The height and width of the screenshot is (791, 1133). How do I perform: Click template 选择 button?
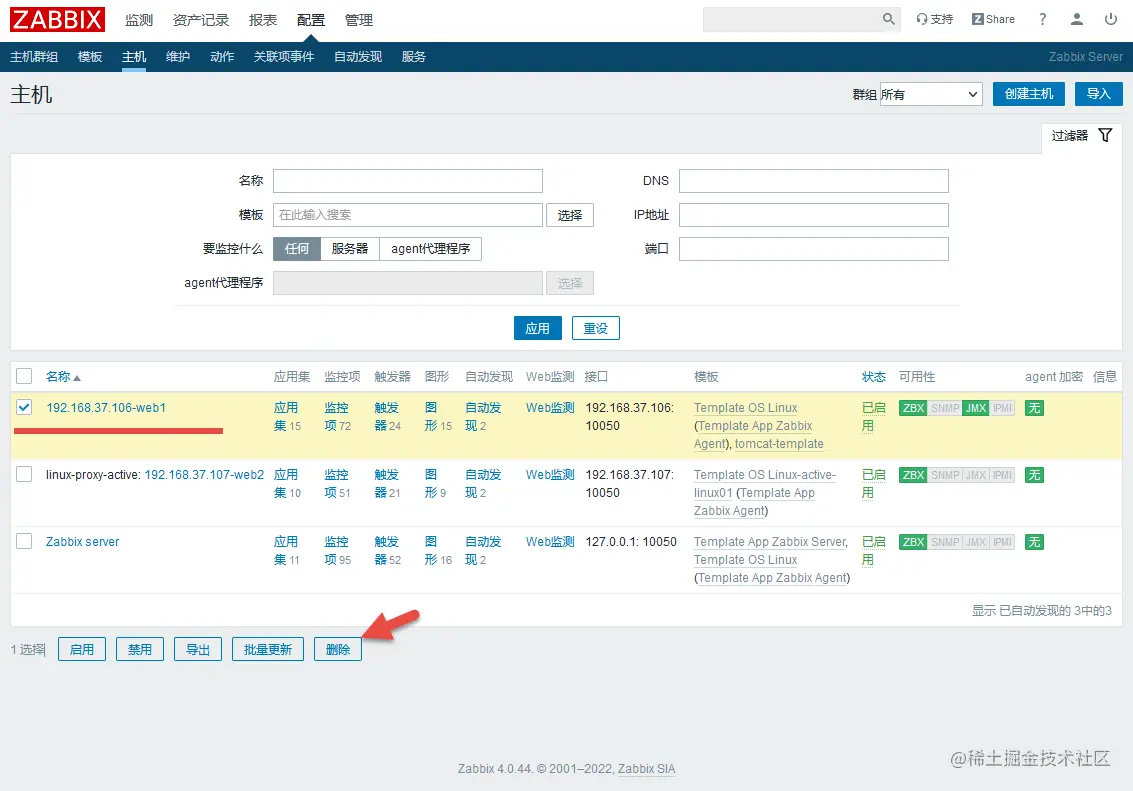pos(569,215)
